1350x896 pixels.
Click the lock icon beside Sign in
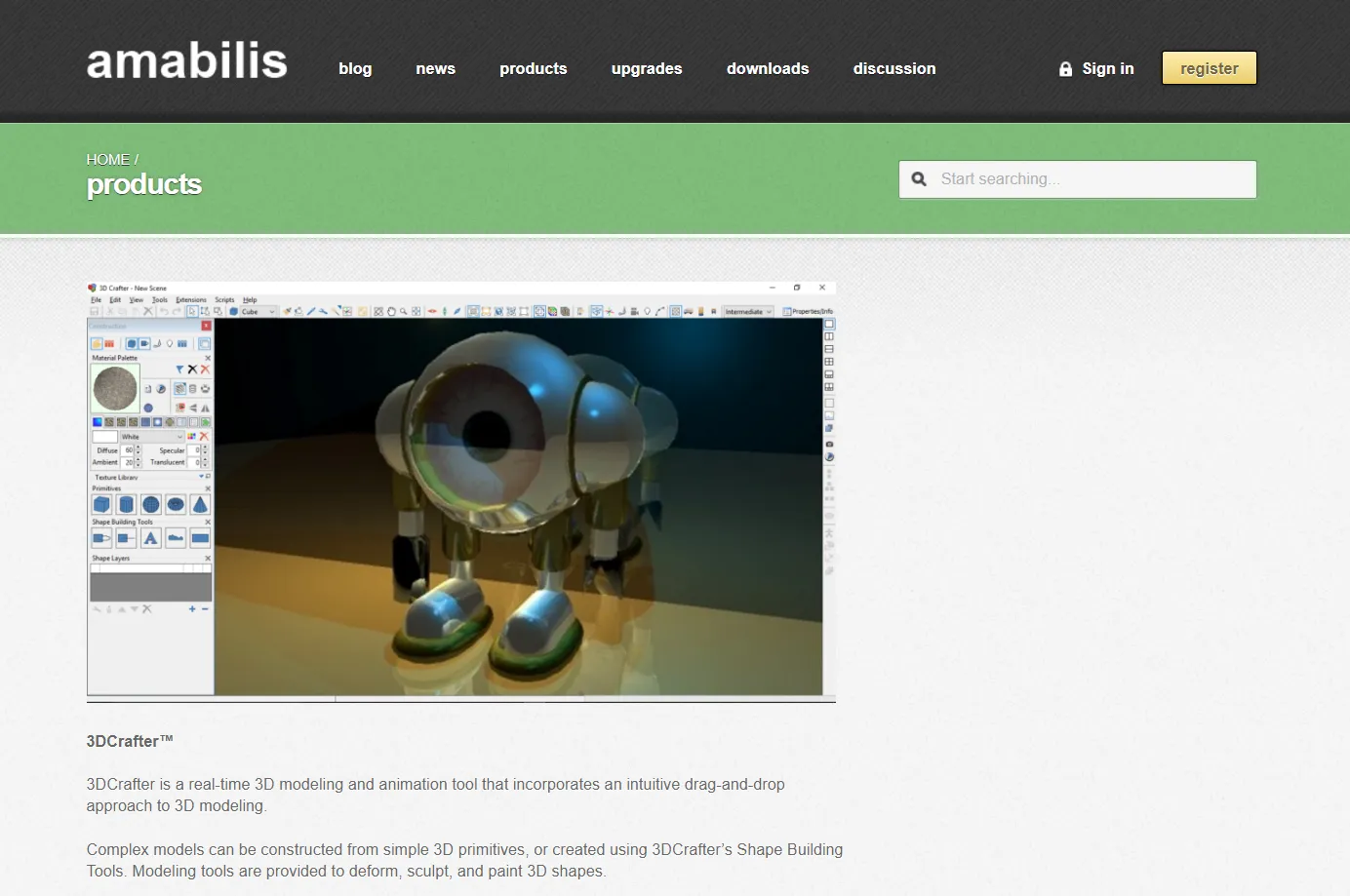tap(1065, 69)
